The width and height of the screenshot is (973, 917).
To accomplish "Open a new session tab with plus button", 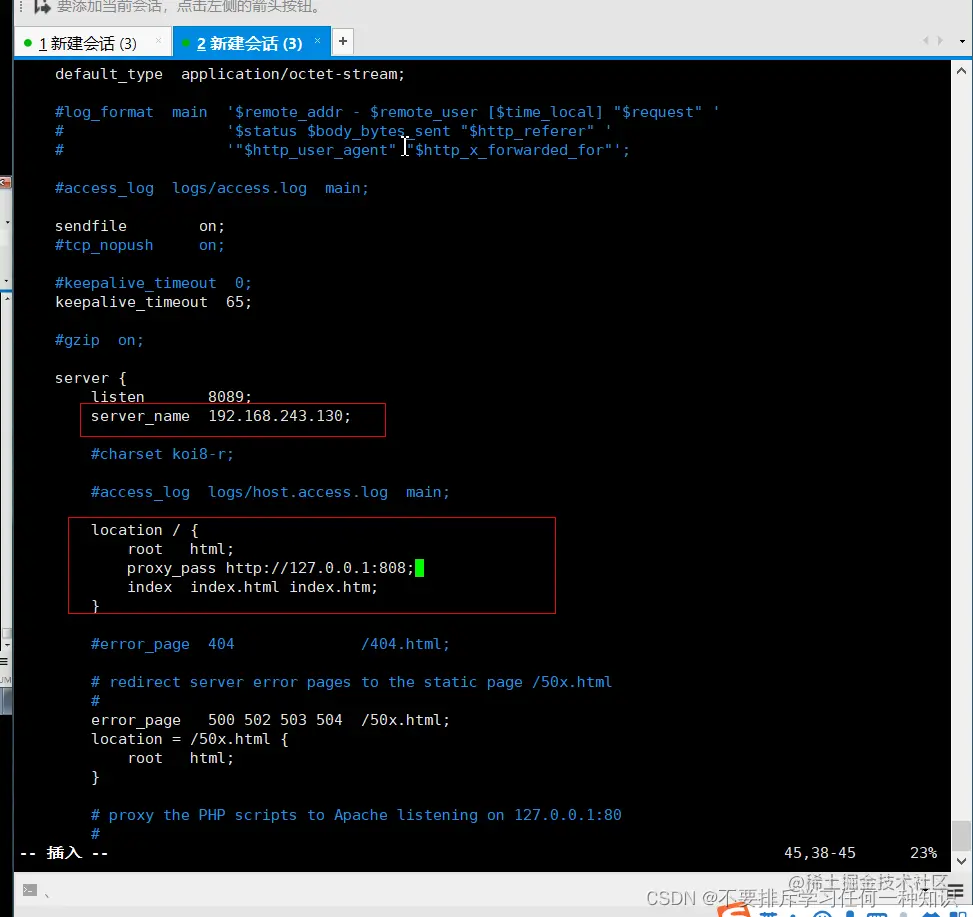I will (x=343, y=42).
